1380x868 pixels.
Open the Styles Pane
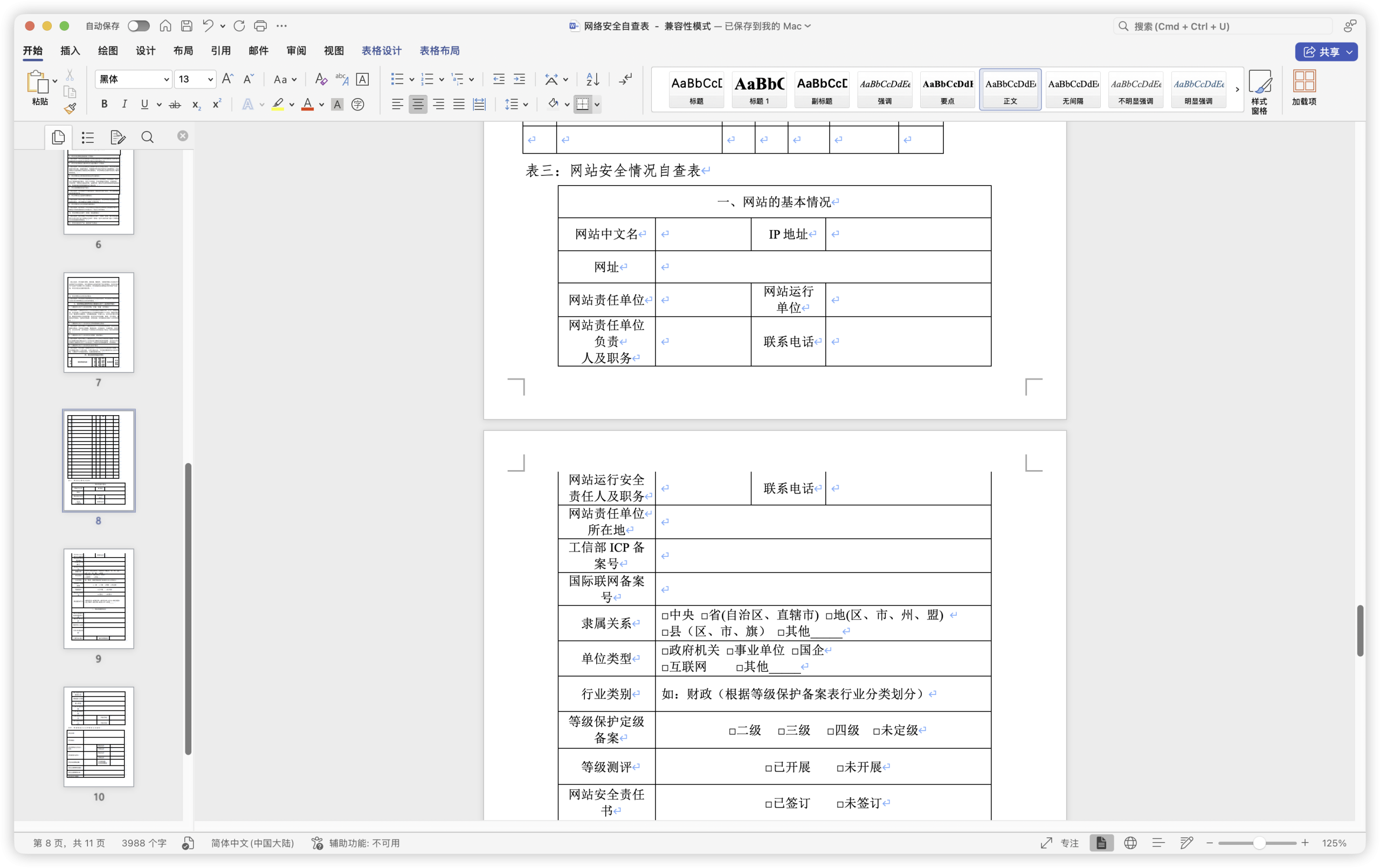[x=1259, y=91]
